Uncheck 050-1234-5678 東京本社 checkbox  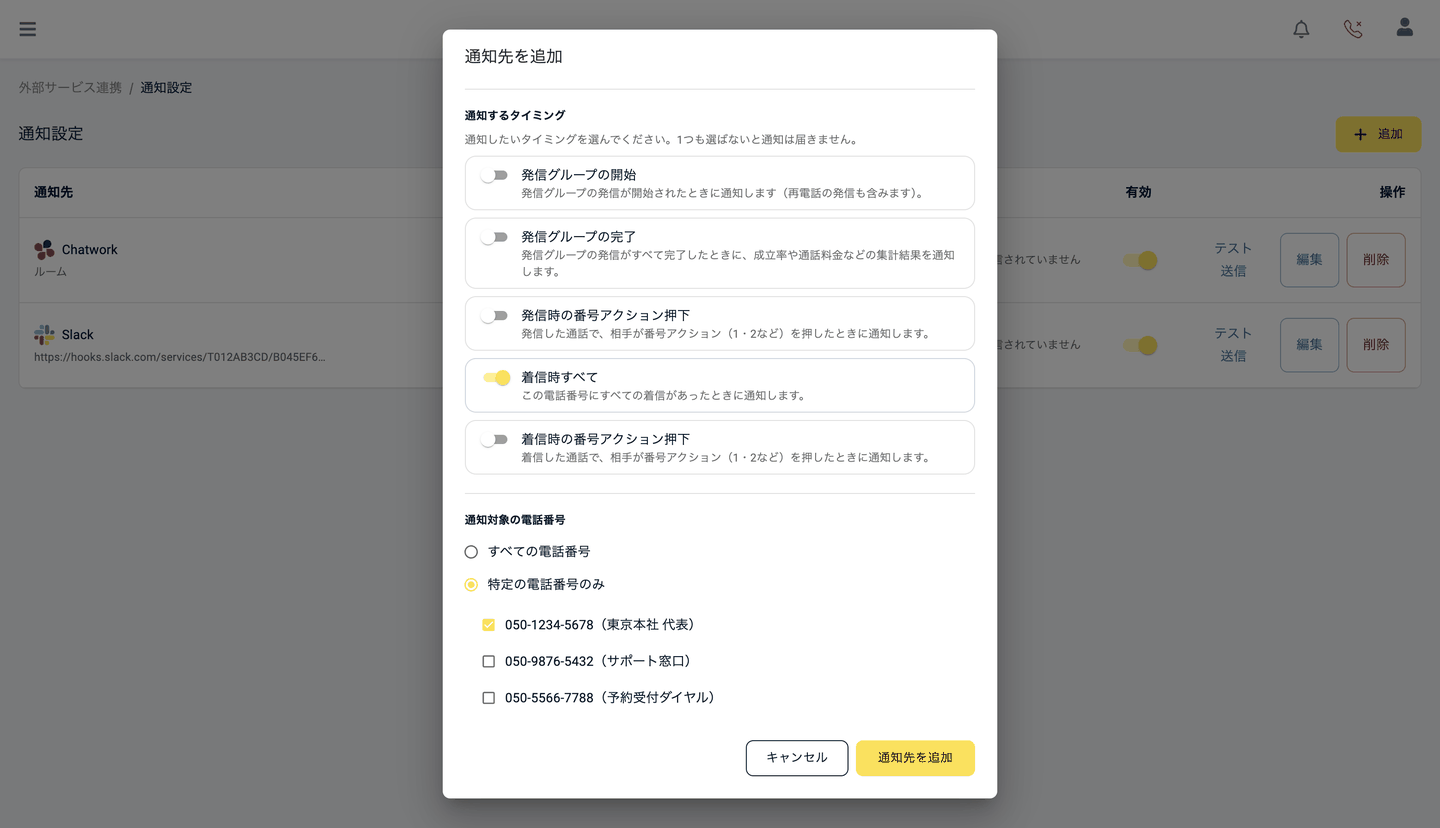click(488, 625)
